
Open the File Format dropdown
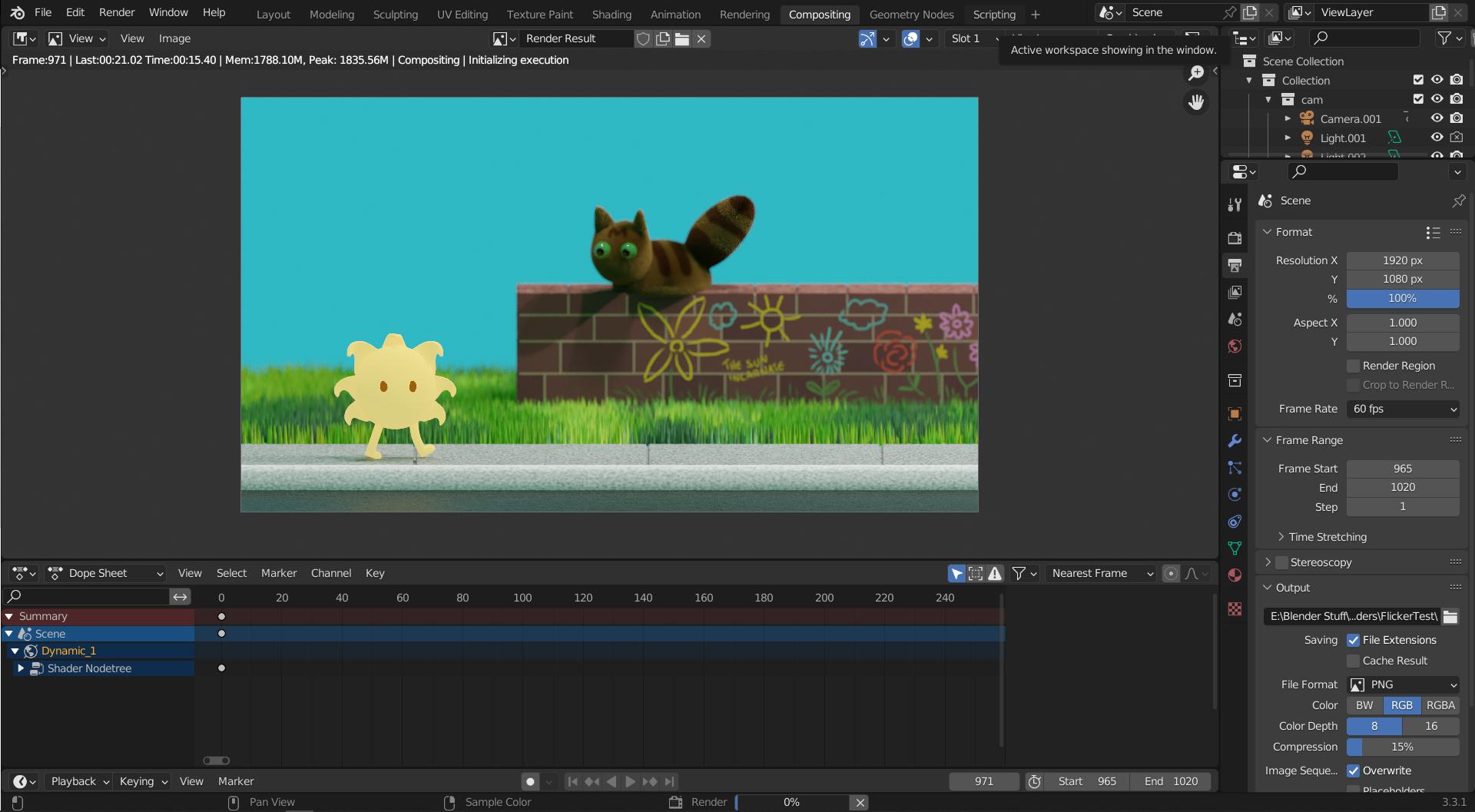pyautogui.click(x=1403, y=684)
